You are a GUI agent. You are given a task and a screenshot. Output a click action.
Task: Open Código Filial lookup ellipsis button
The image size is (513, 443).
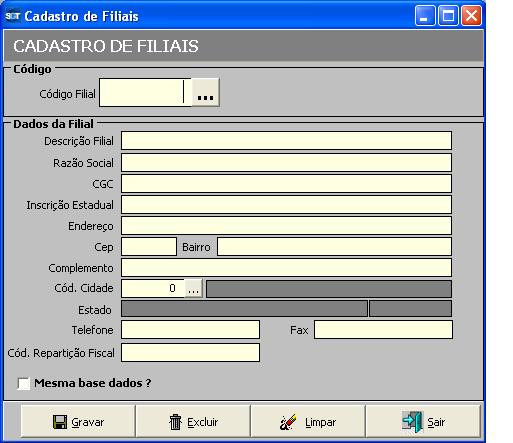click(x=205, y=93)
